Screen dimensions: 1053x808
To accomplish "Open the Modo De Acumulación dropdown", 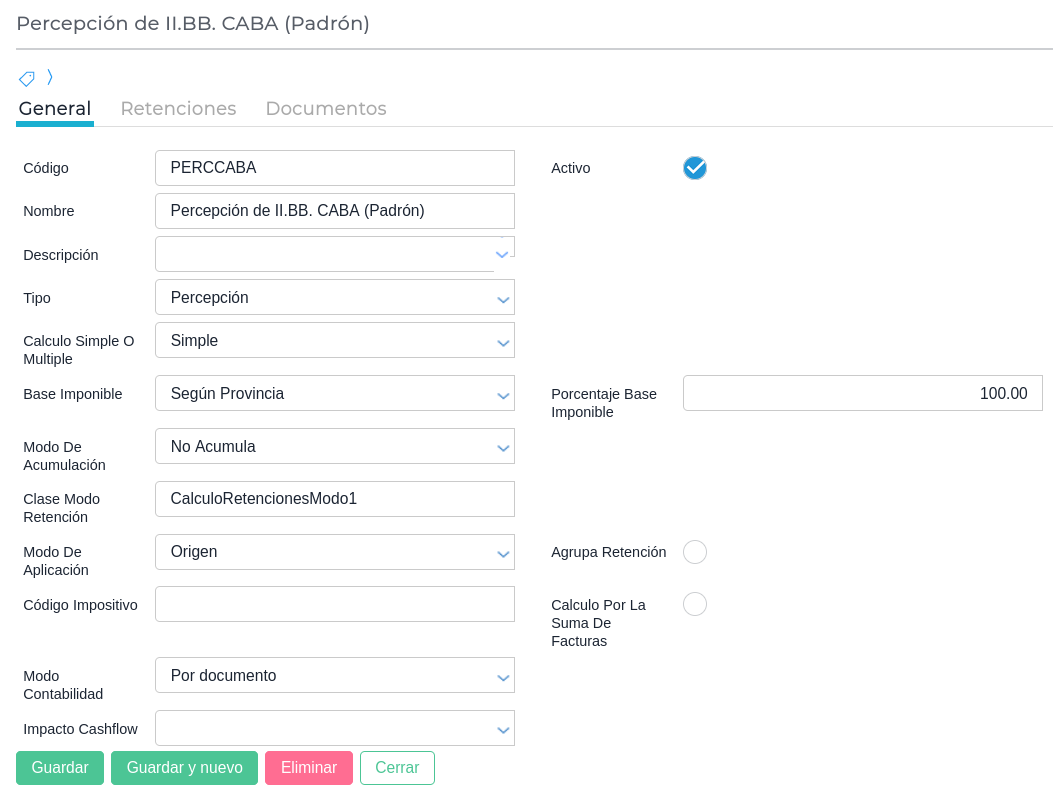I will click(335, 447).
